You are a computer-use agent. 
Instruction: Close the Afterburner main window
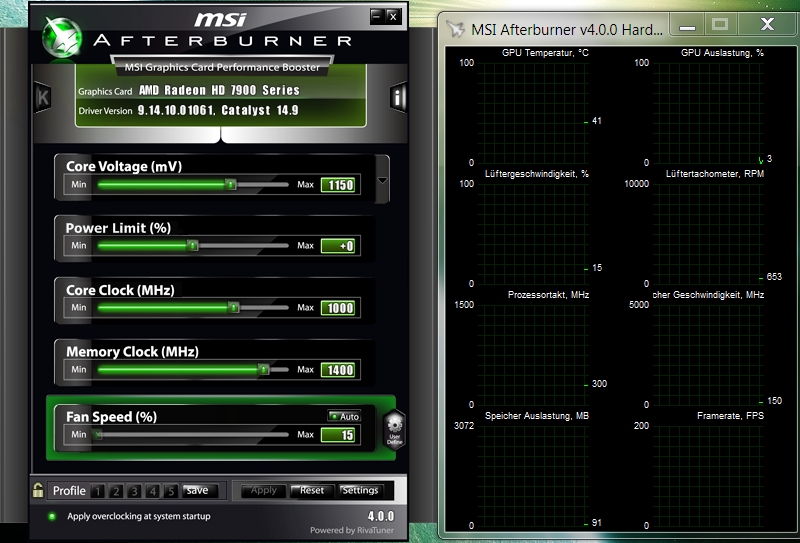click(x=393, y=16)
